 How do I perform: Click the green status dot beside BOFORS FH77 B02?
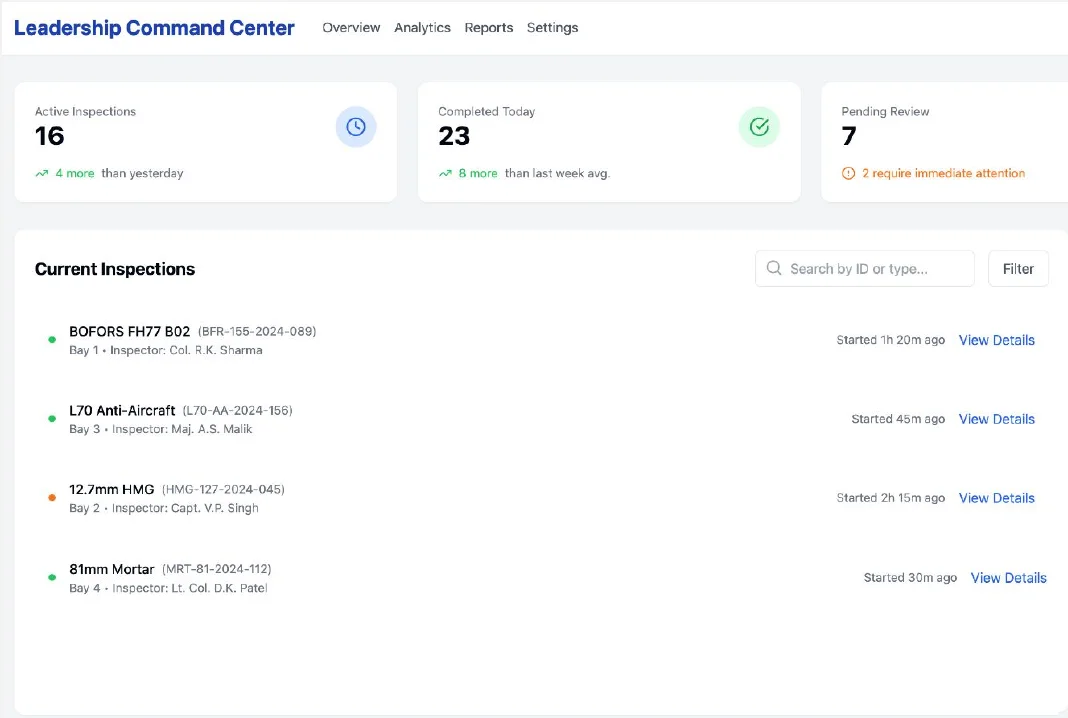pyautogui.click(x=51, y=340)
